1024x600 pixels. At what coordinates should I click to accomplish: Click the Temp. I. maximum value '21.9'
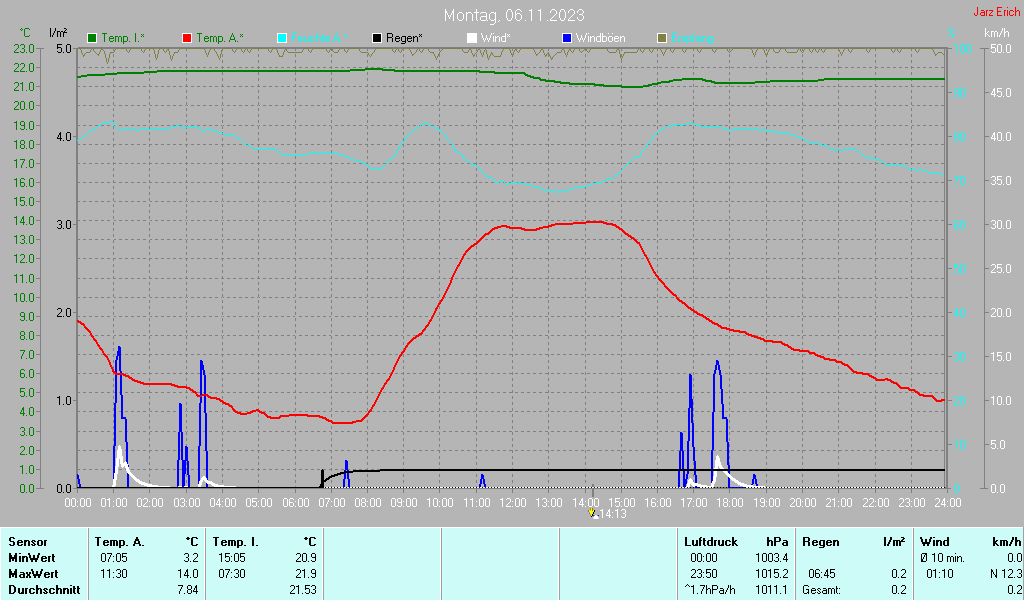[x=306, y=574]
